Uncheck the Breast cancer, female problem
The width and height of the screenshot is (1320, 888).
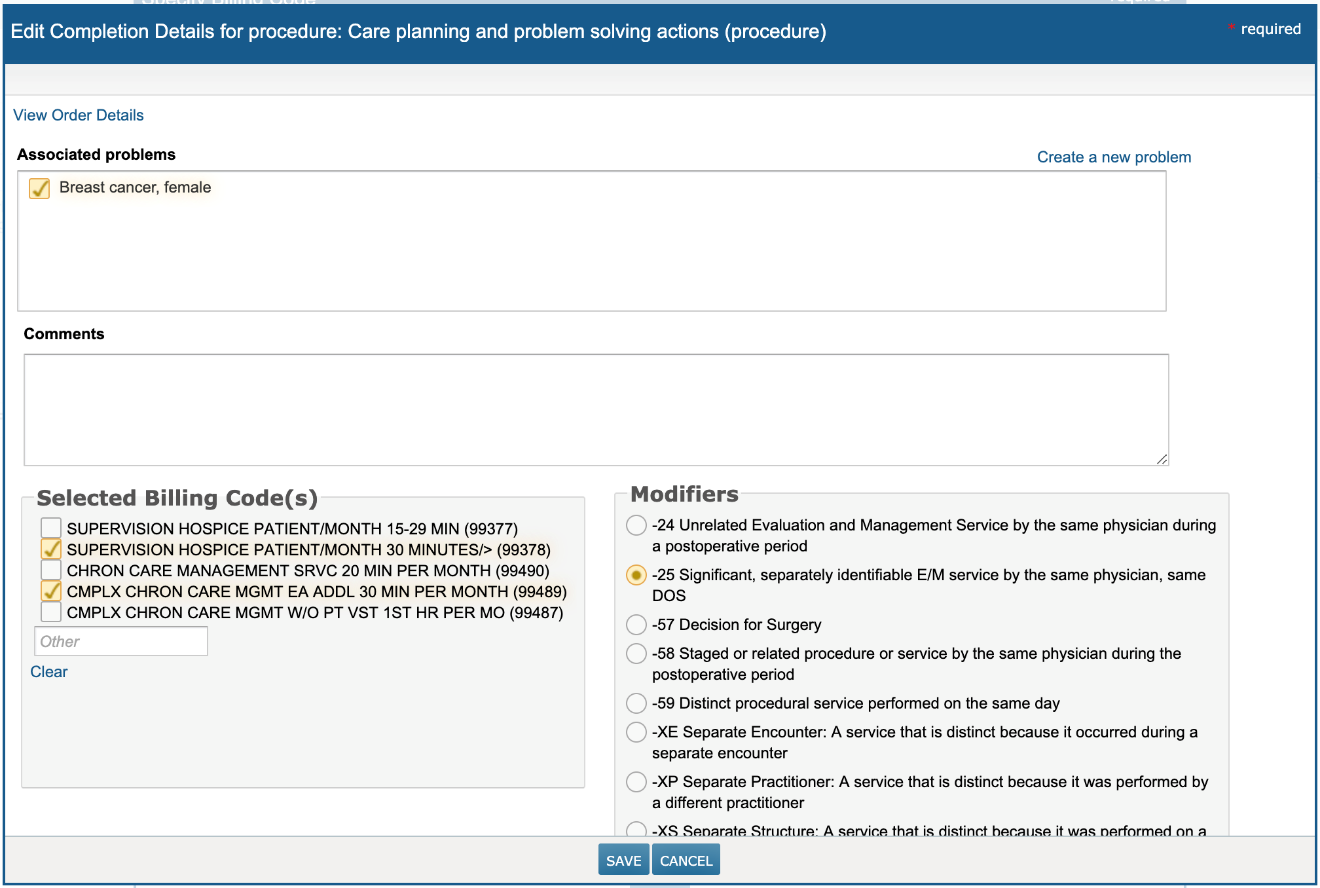point(40,188)
